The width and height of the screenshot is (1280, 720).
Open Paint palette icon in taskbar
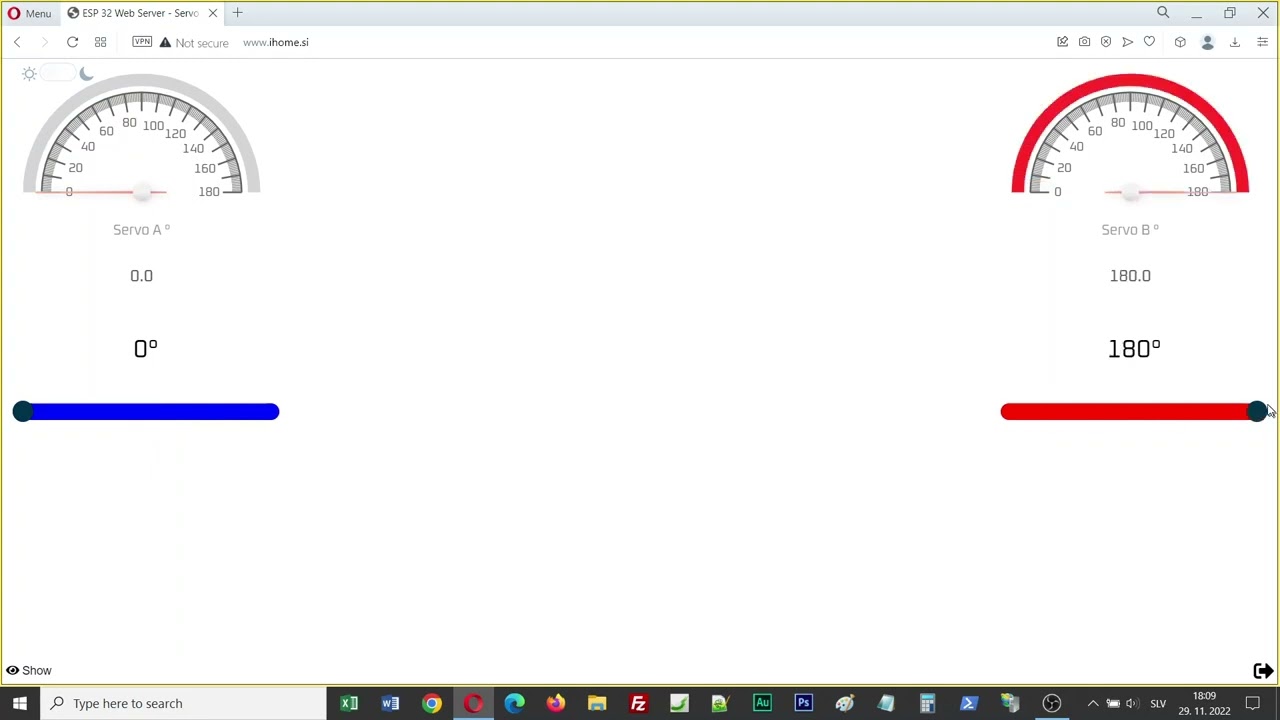[845, 703]
